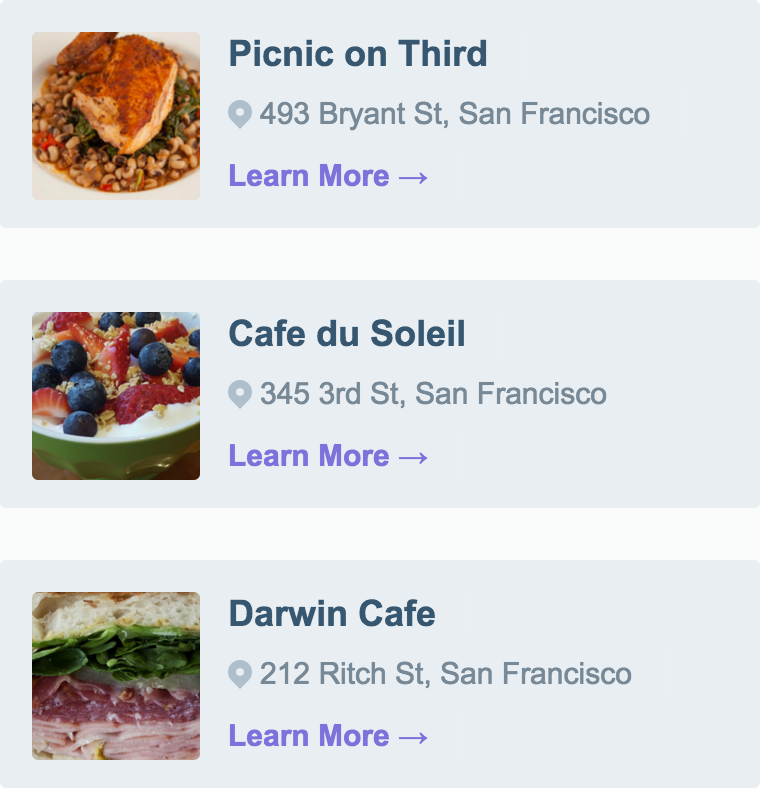Click Learn More under Picnic on Third
This screenshot has width=760, height=788.
309,176
